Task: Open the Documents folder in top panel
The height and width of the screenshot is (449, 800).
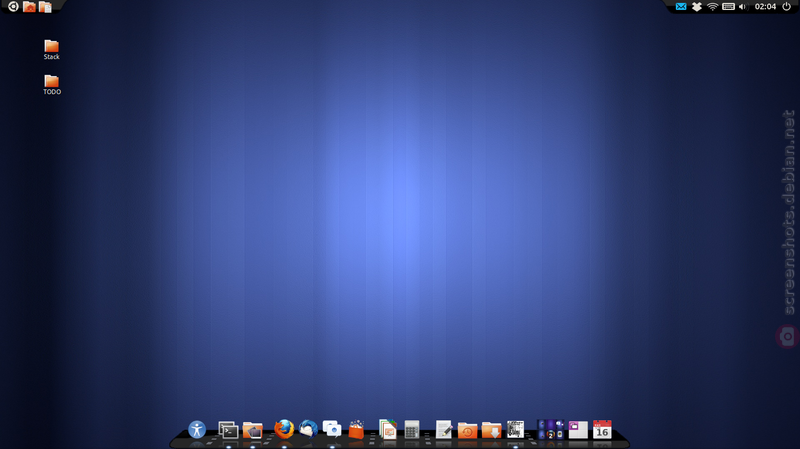Action: [45, 7]
